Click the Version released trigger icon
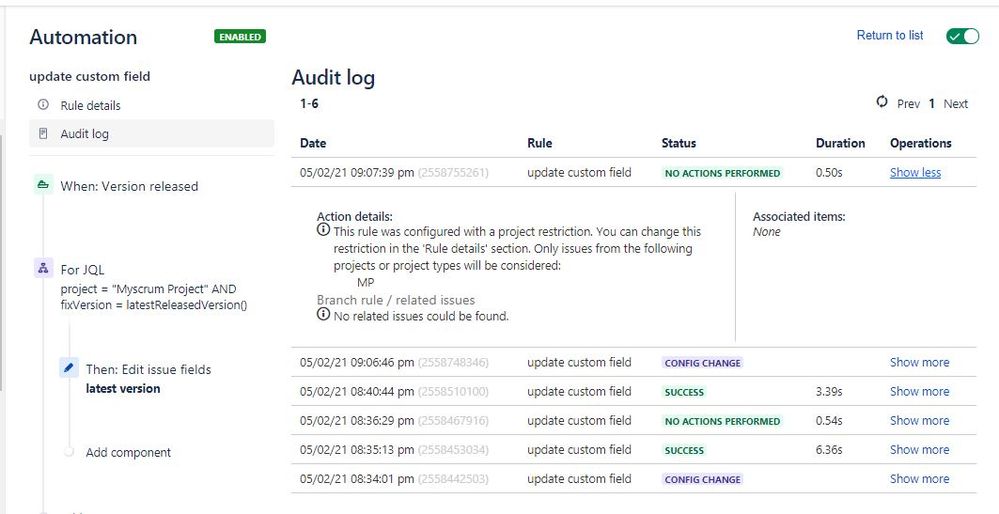Viewport: 999px width, 514px height. [x=43, y=185]
